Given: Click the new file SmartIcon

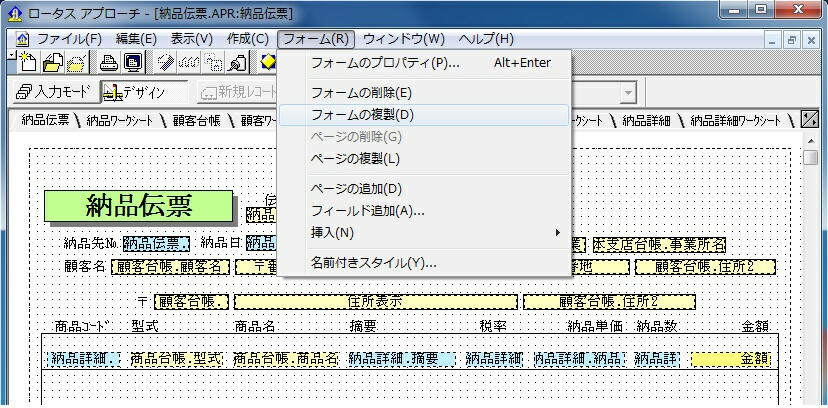Looking at the screenshot, I should click(x=27, y=63).
